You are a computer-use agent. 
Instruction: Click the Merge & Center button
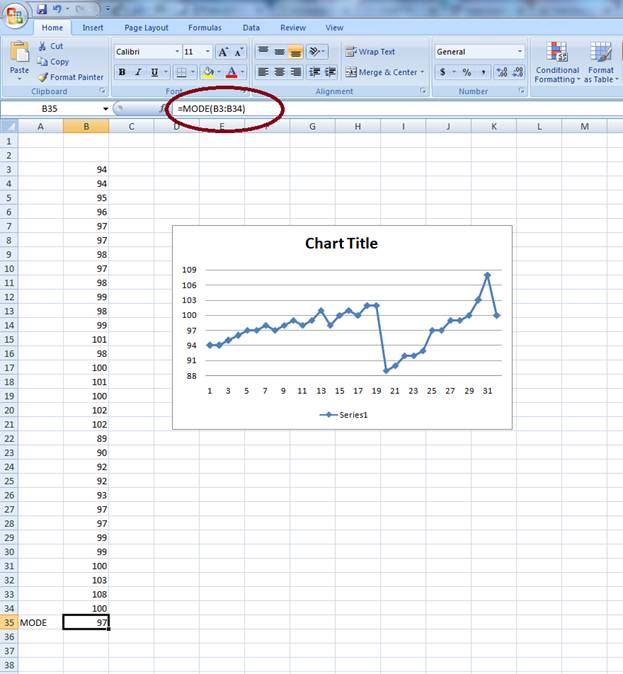coord(383,72)
